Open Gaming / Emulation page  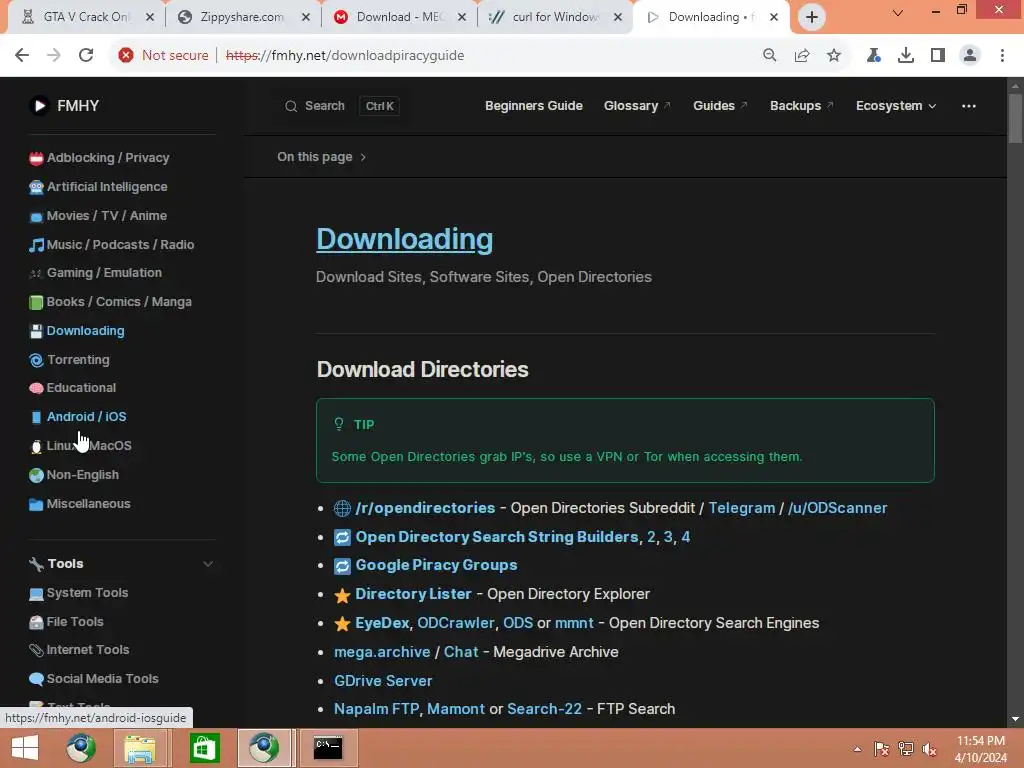95,272
